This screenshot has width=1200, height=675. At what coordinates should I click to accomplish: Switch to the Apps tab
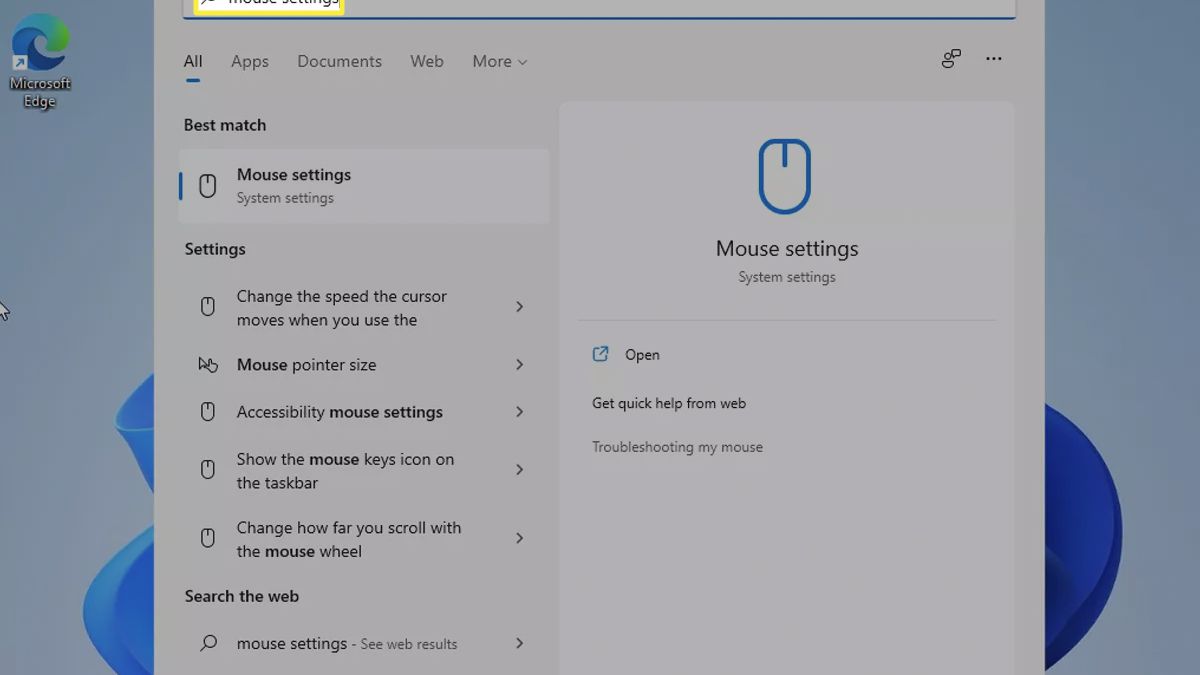click(249, 61)
